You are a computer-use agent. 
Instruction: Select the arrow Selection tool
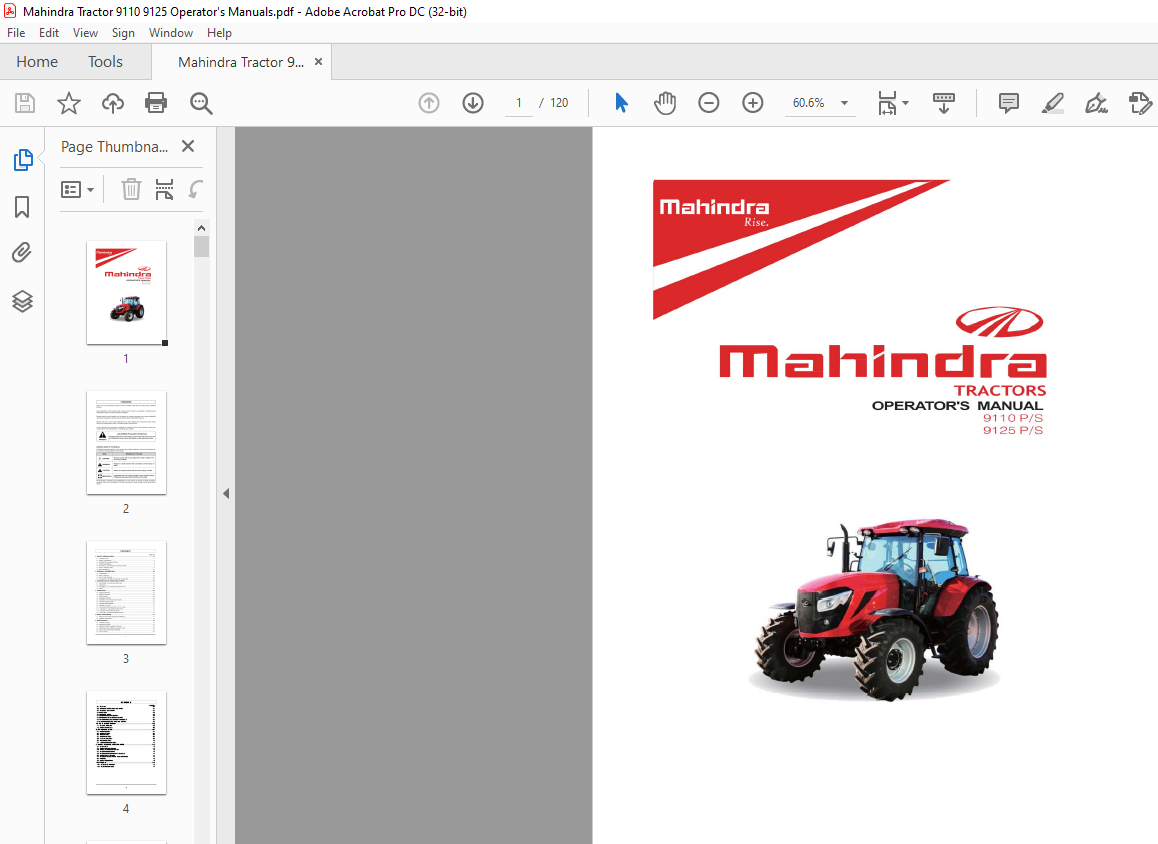pos(621,103)
